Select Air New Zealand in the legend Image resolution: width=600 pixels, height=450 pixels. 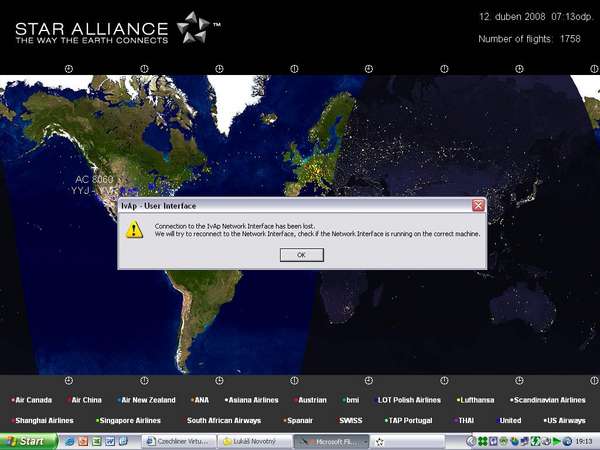point(146,400)
